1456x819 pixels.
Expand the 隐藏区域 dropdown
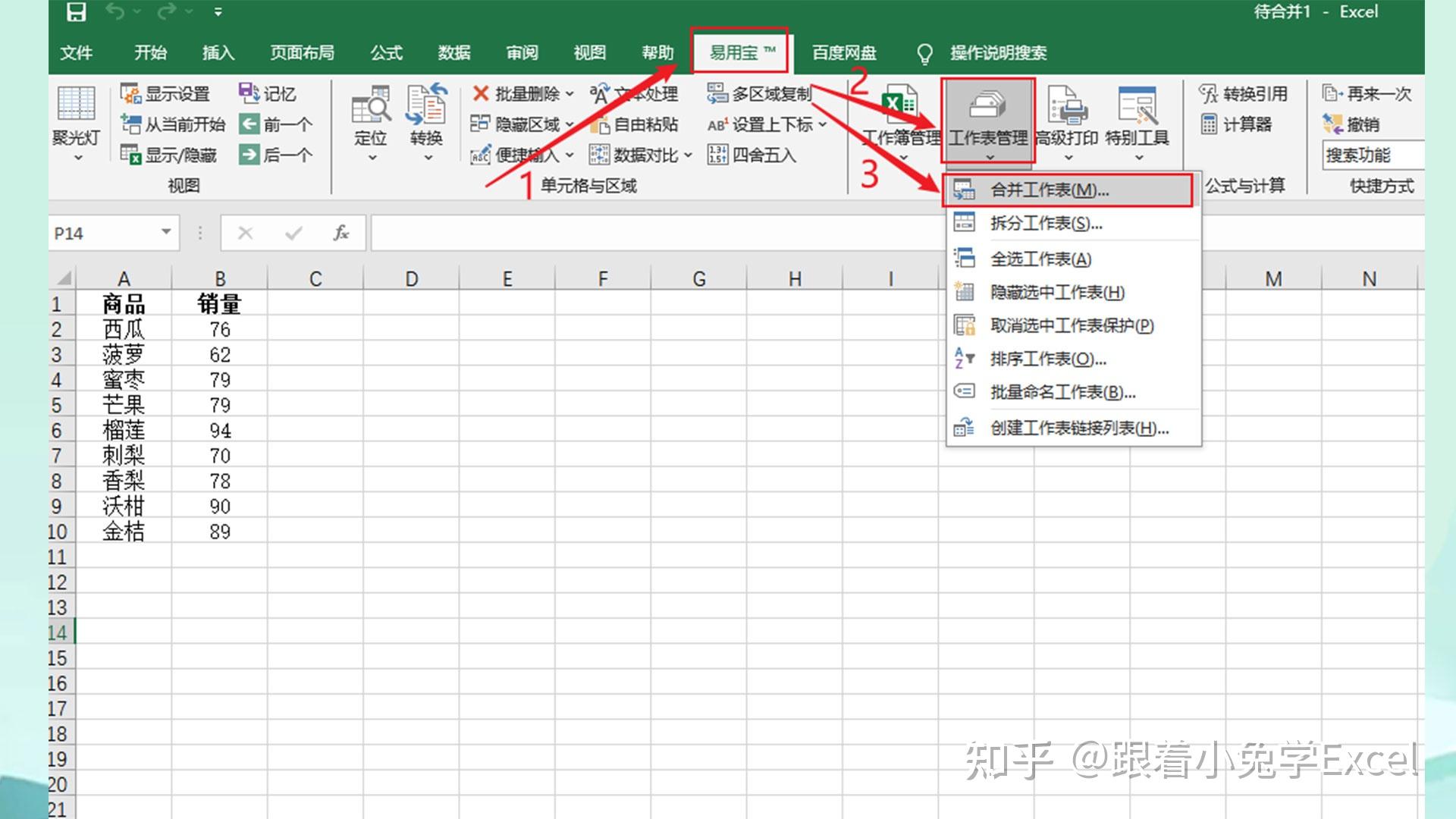point(570,124)
